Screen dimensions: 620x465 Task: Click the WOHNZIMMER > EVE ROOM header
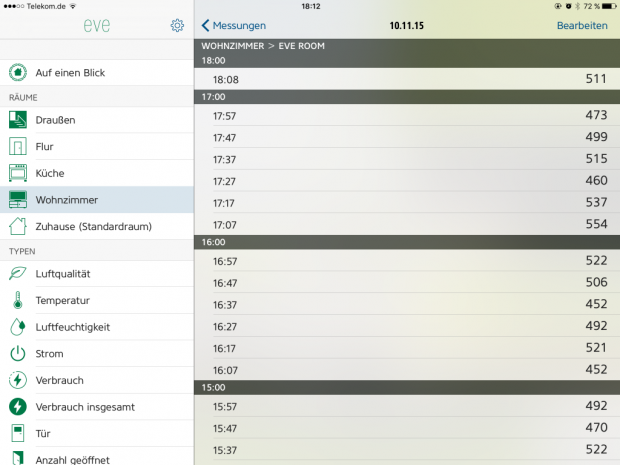click(263, 46)
